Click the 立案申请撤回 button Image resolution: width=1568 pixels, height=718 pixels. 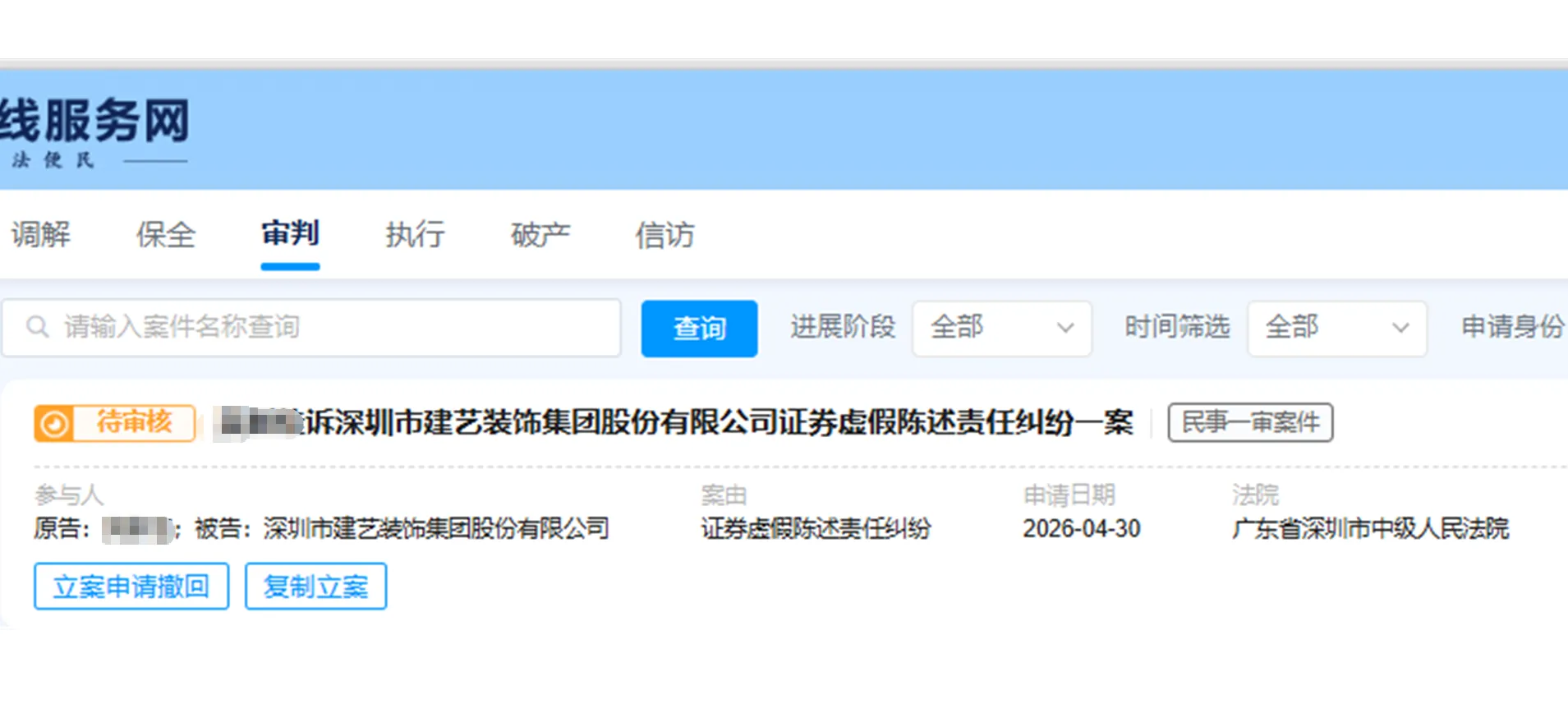click(x=131, y=587)
